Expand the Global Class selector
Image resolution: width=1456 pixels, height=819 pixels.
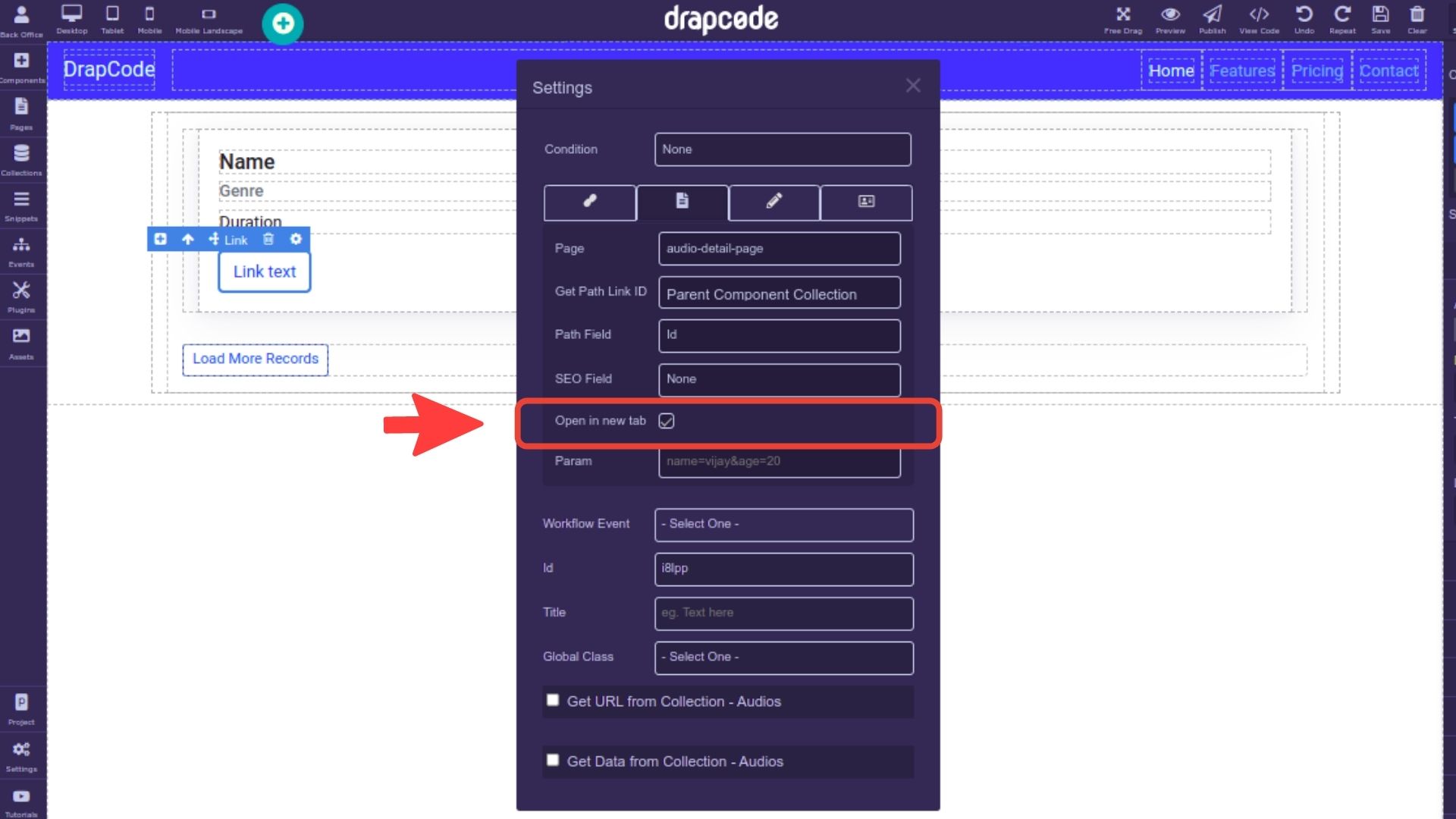click(x=783, y=656)
